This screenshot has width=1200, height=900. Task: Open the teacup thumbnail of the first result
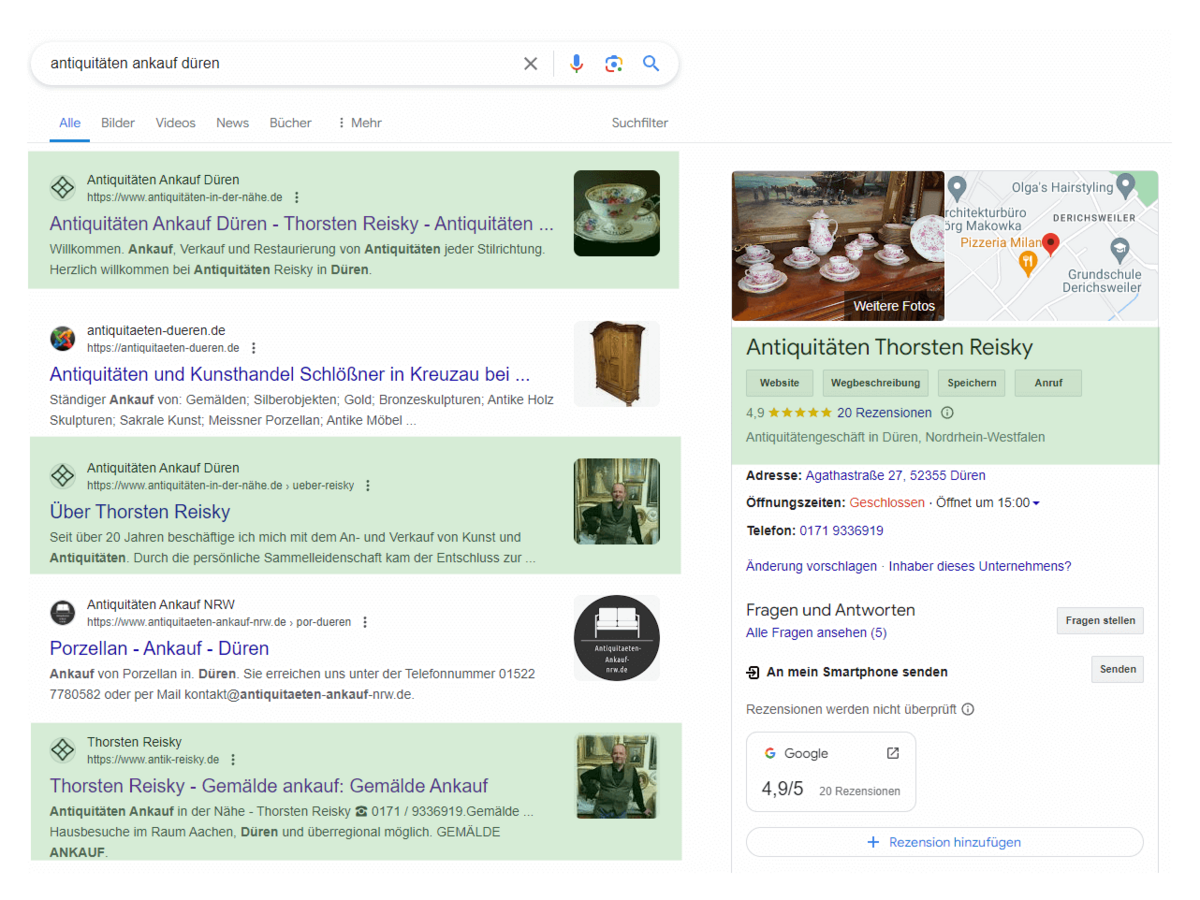[617, 213]
